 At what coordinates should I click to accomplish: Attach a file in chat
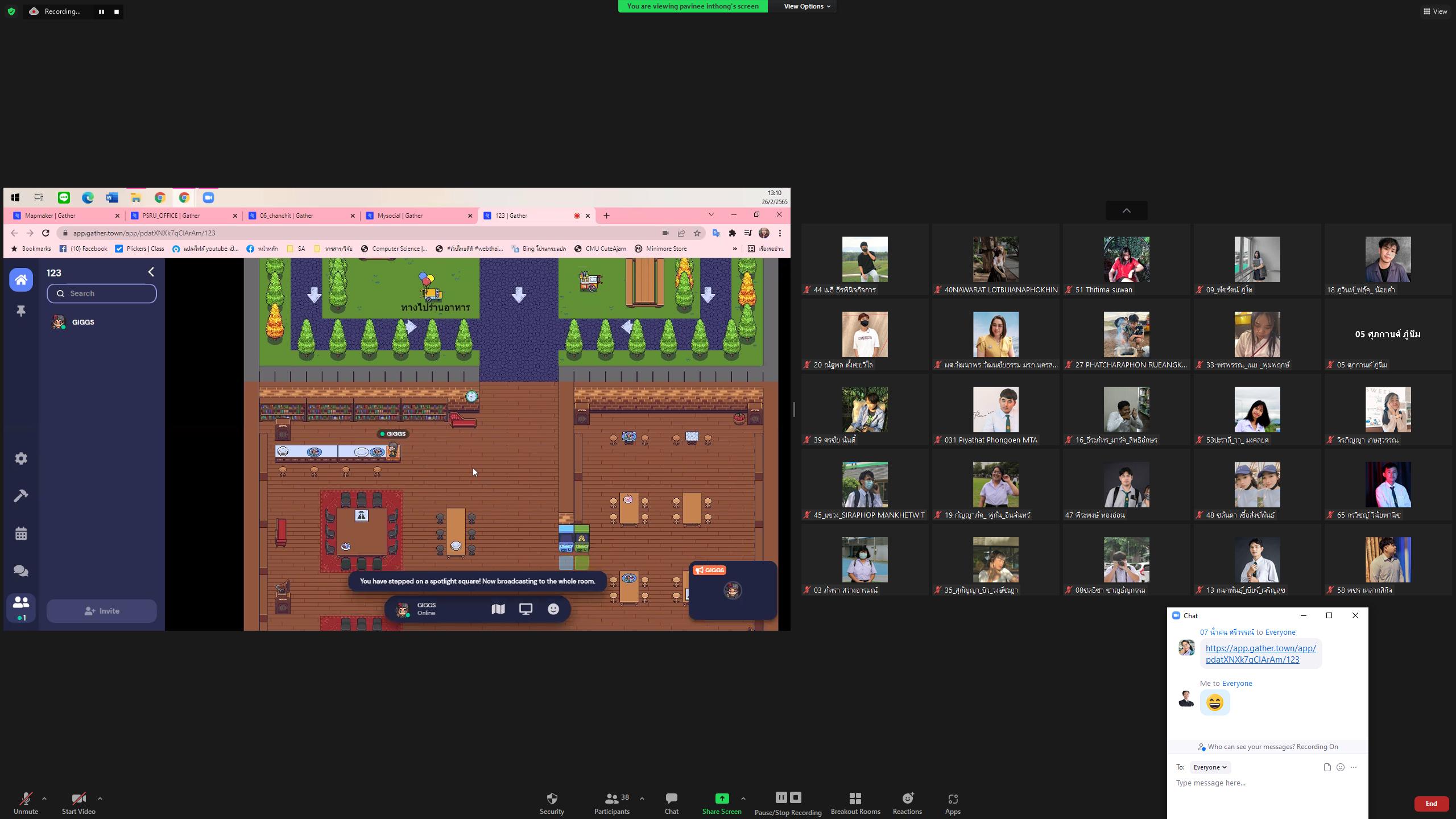[1327, 767]
